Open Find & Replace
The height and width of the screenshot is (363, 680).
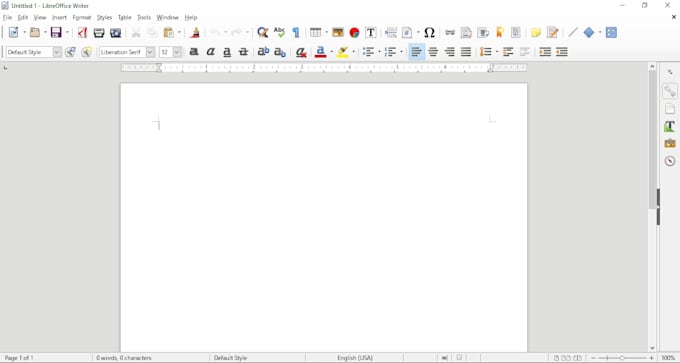coord(262,33)
